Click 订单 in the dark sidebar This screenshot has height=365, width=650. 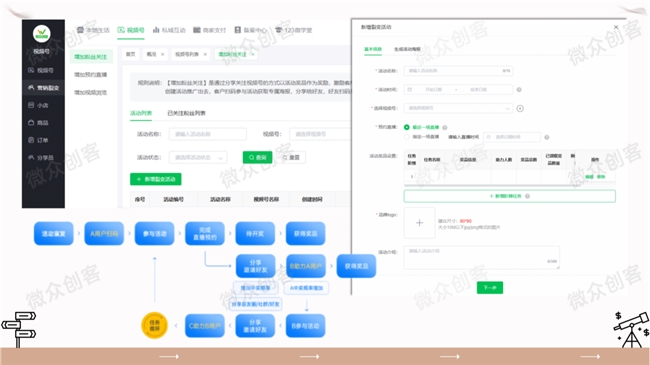(42, 140)
